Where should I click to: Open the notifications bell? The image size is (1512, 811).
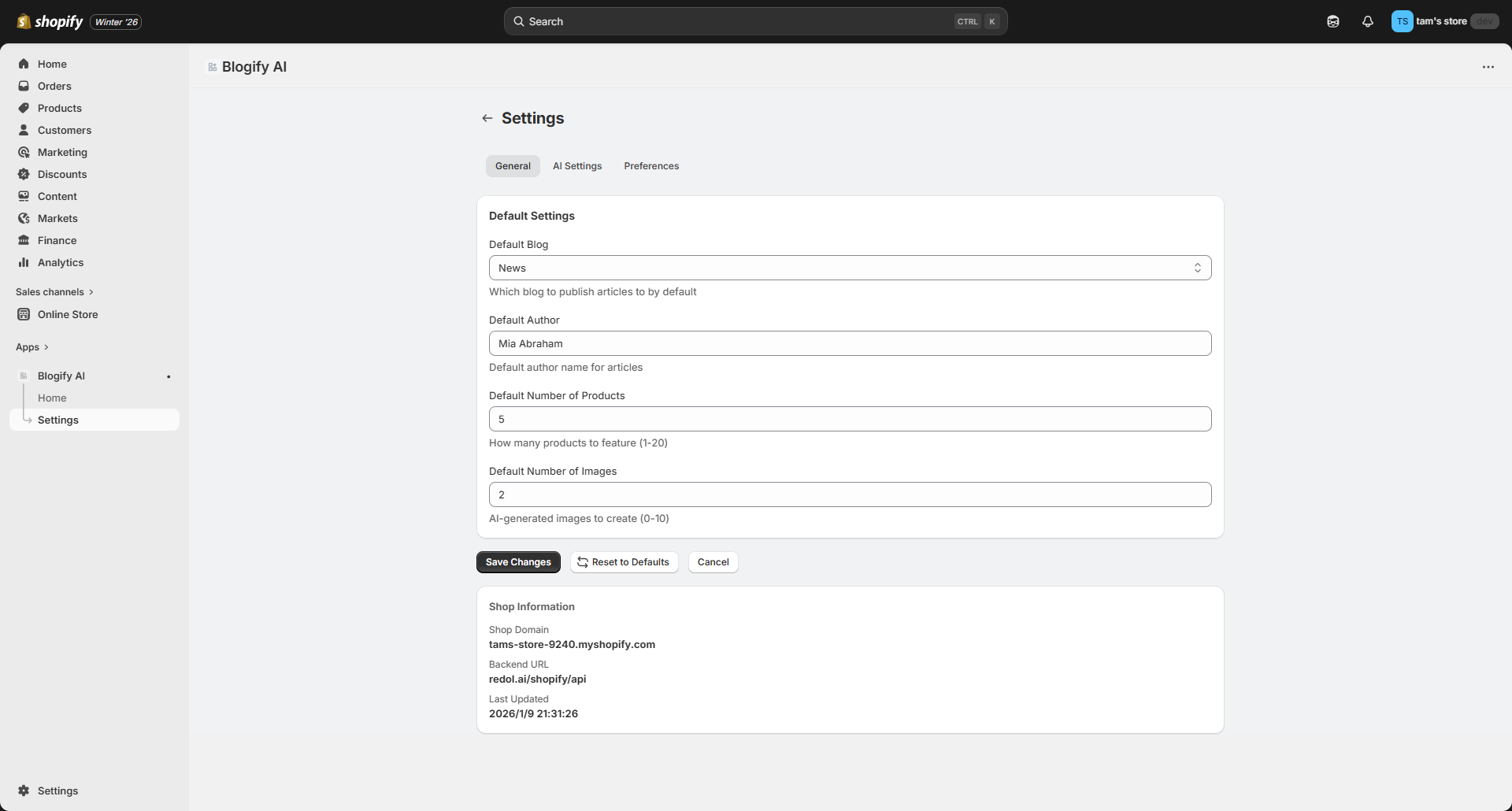tap(1368, 21)
